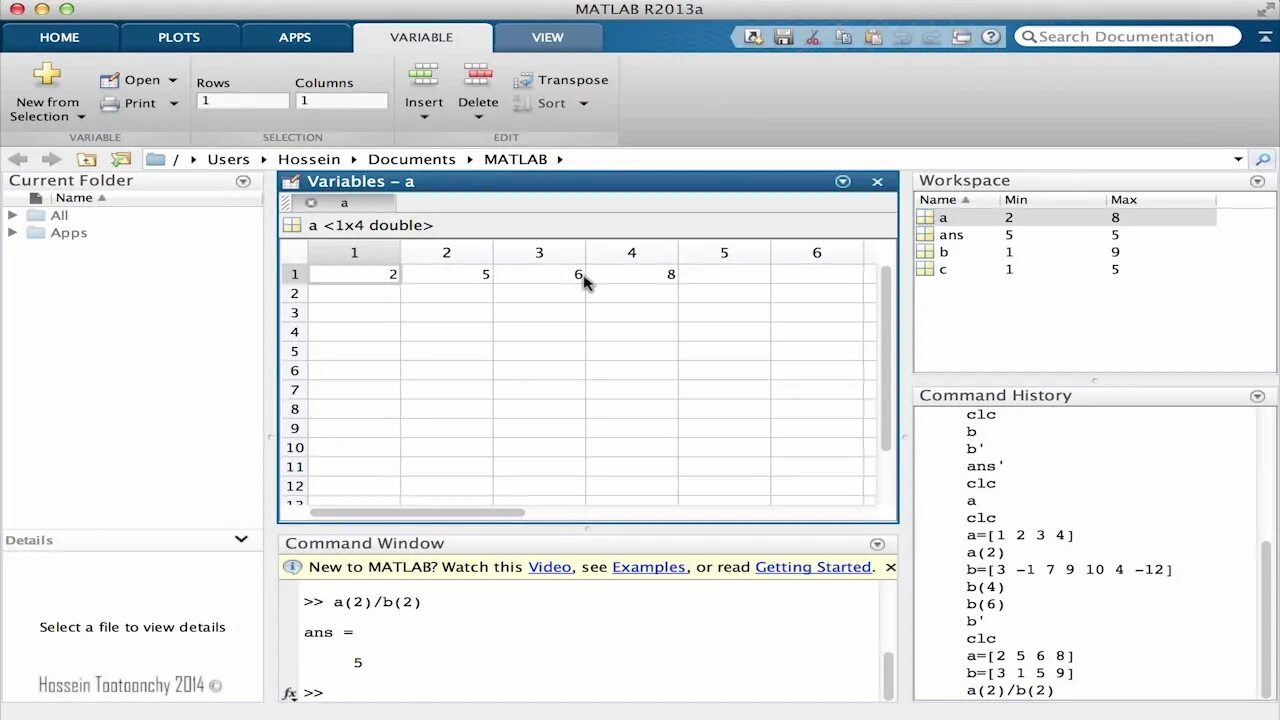Open the Getting Started link
Viewport: 1280px width, 720px height.
click(x=813, y=567)
